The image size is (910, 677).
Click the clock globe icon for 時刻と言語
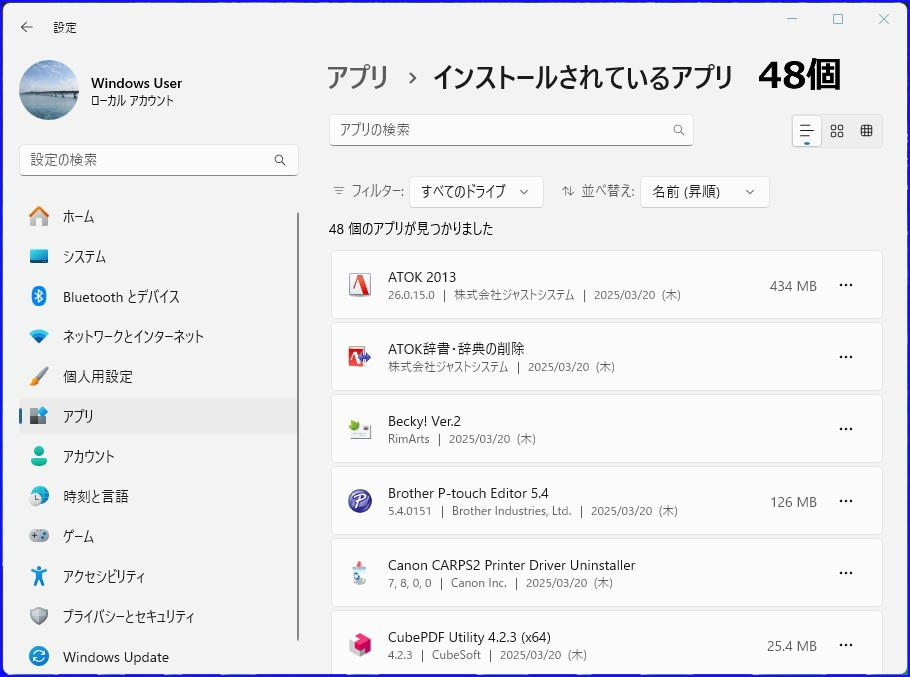39,497
